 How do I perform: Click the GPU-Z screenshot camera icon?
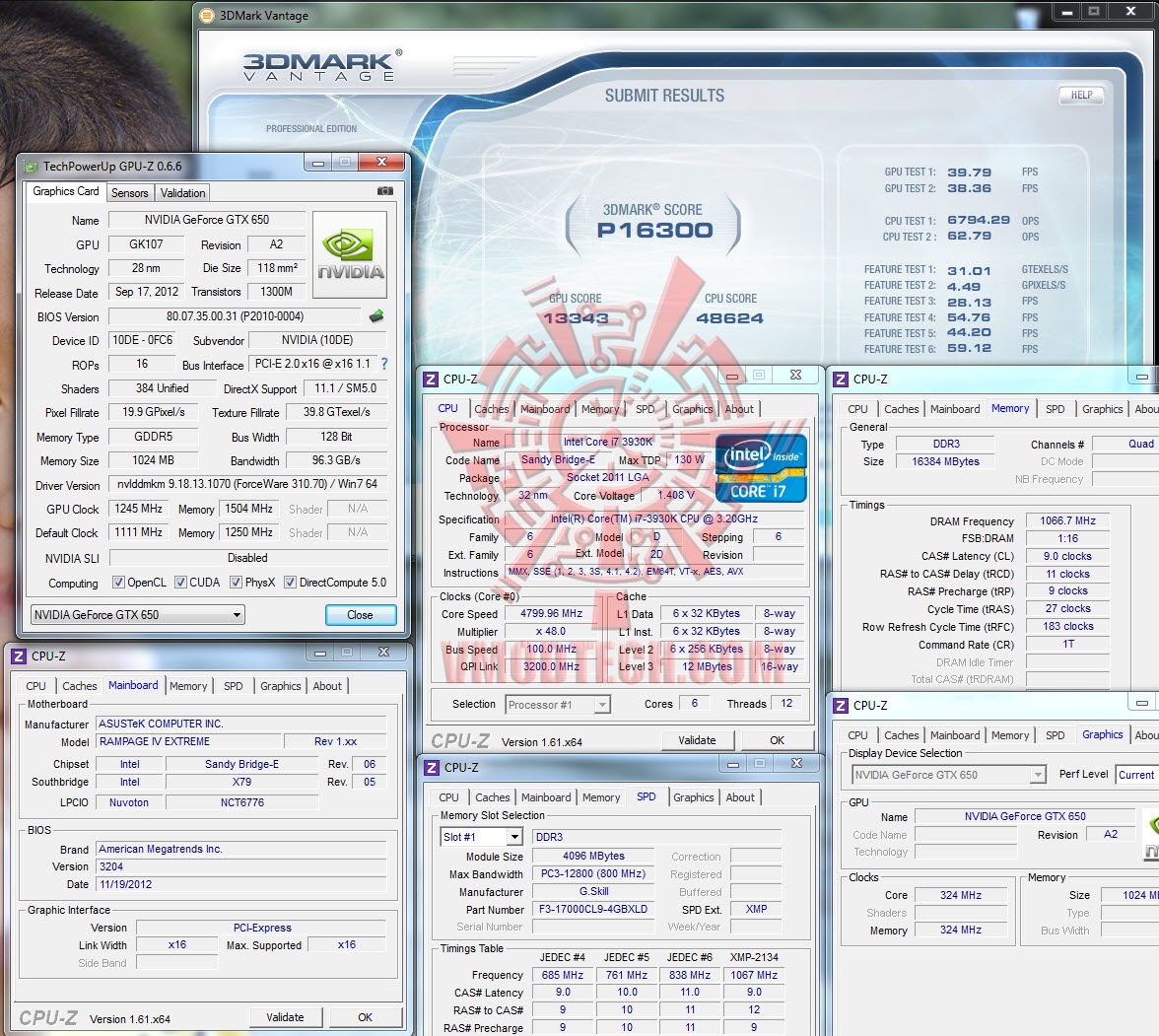pos(385,191)
